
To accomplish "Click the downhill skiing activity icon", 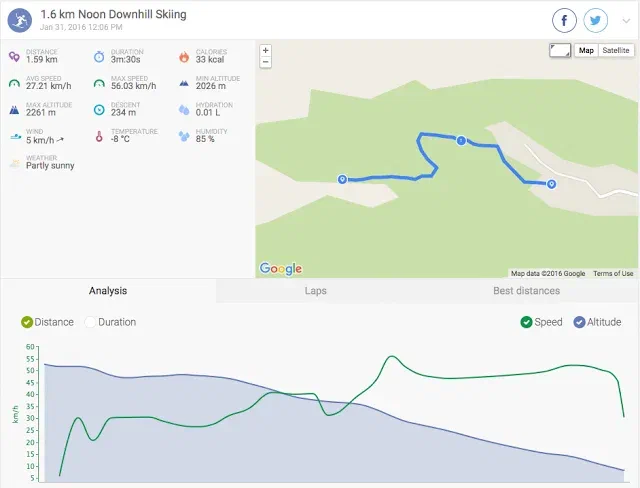I will click(21, 19).
